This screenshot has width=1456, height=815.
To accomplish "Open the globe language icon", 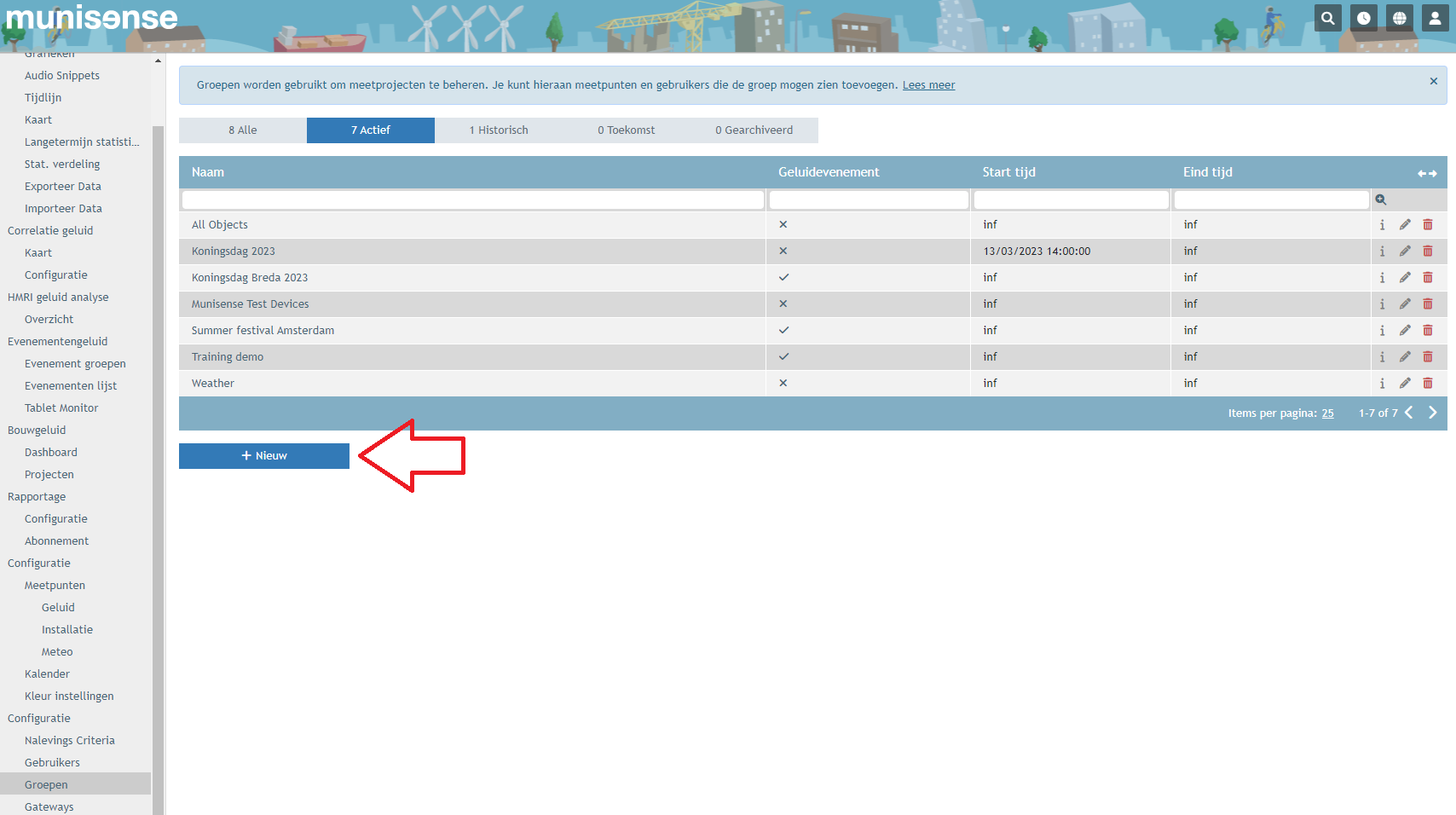I will click(1400, 18).
